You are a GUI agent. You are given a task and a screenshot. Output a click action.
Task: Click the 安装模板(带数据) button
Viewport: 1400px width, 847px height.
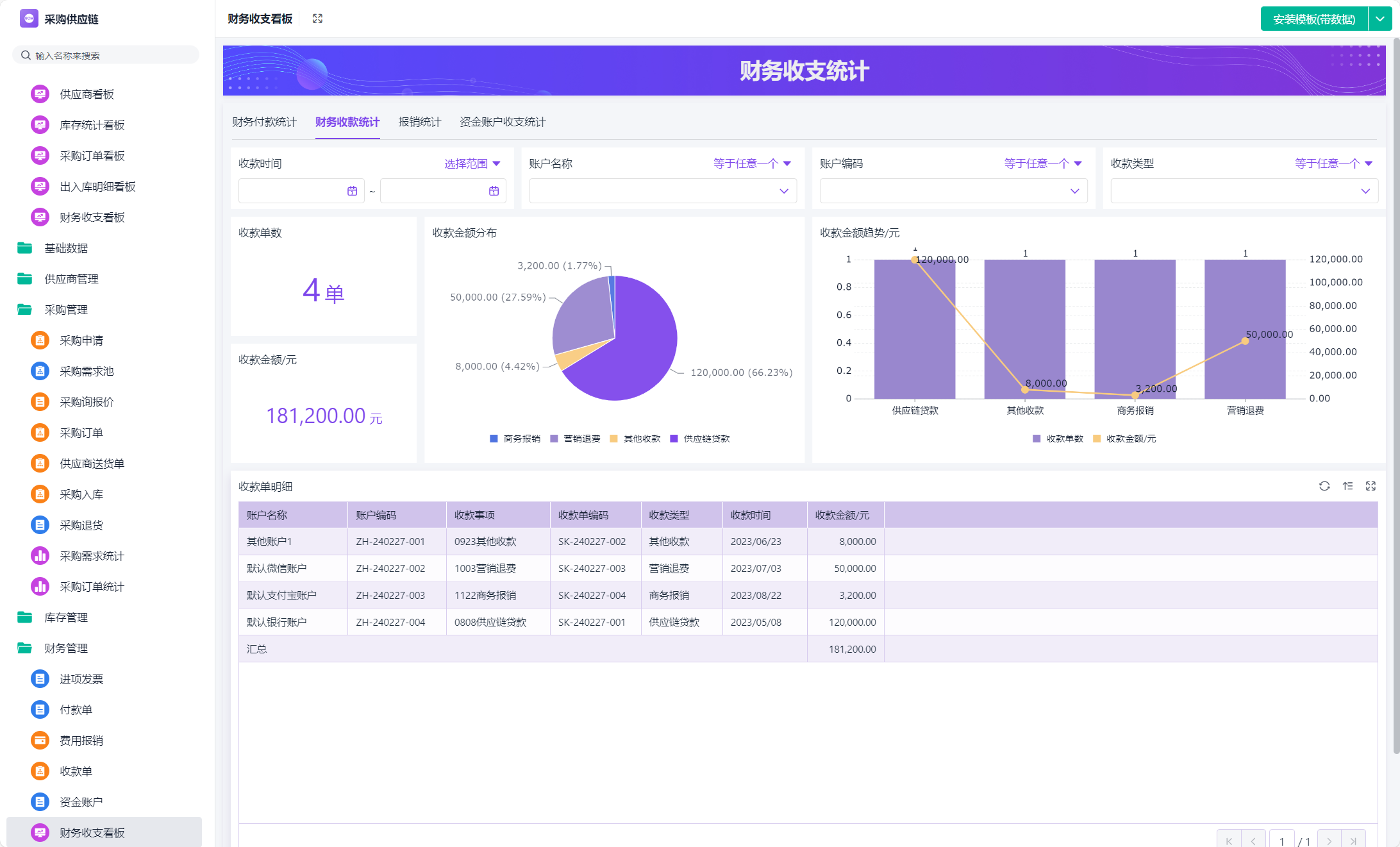click(1313, 19)
